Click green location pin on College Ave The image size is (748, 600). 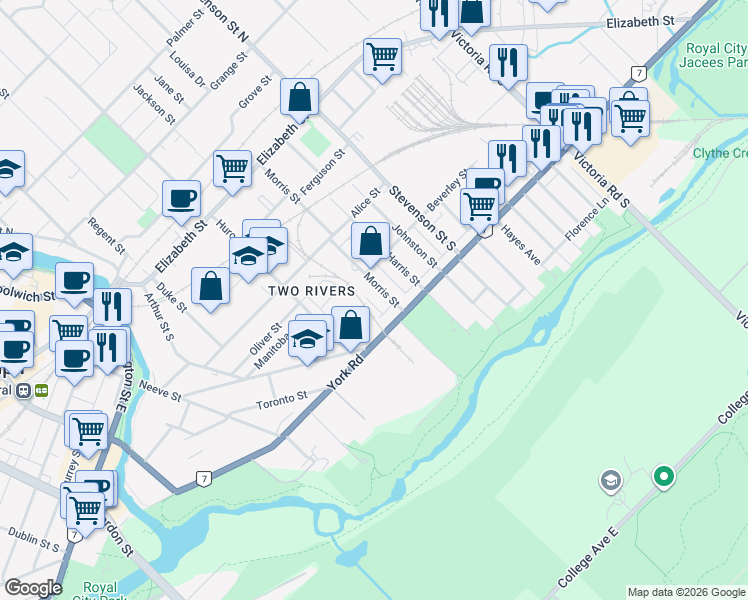664,477
